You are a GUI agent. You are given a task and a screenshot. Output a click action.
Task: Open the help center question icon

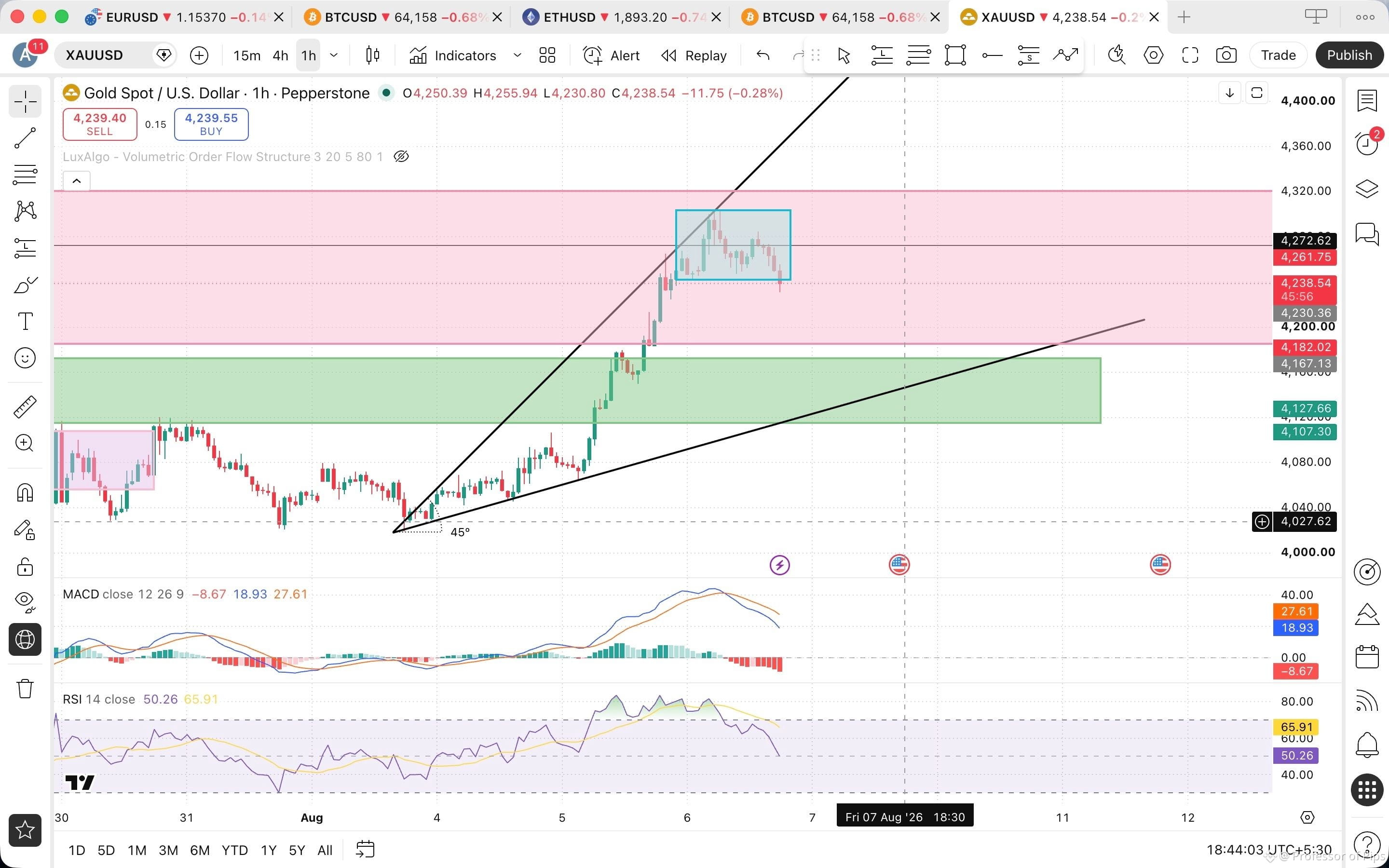tap(1367, 844)
